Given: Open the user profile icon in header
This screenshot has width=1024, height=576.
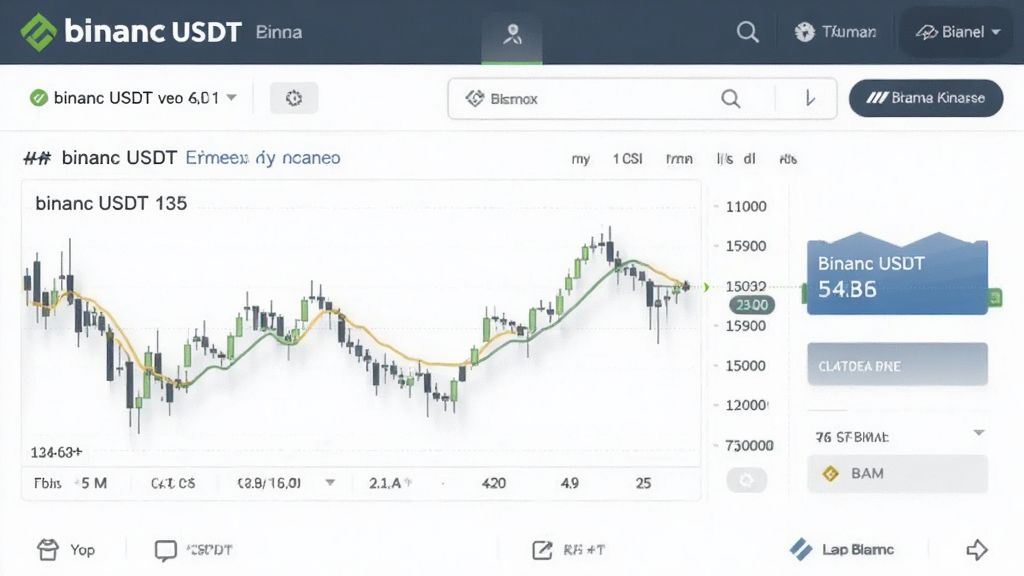Looking at the screenshot, I should (x=512, y=33).
